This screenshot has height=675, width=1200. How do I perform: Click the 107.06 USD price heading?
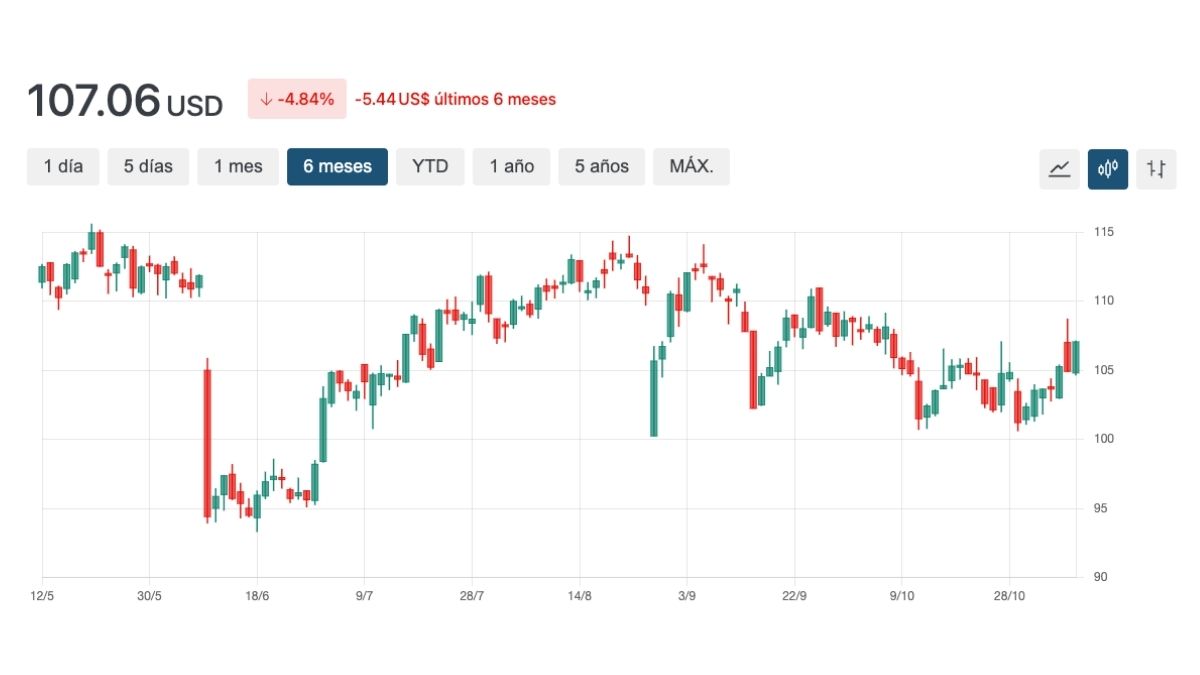click(125, 101)
